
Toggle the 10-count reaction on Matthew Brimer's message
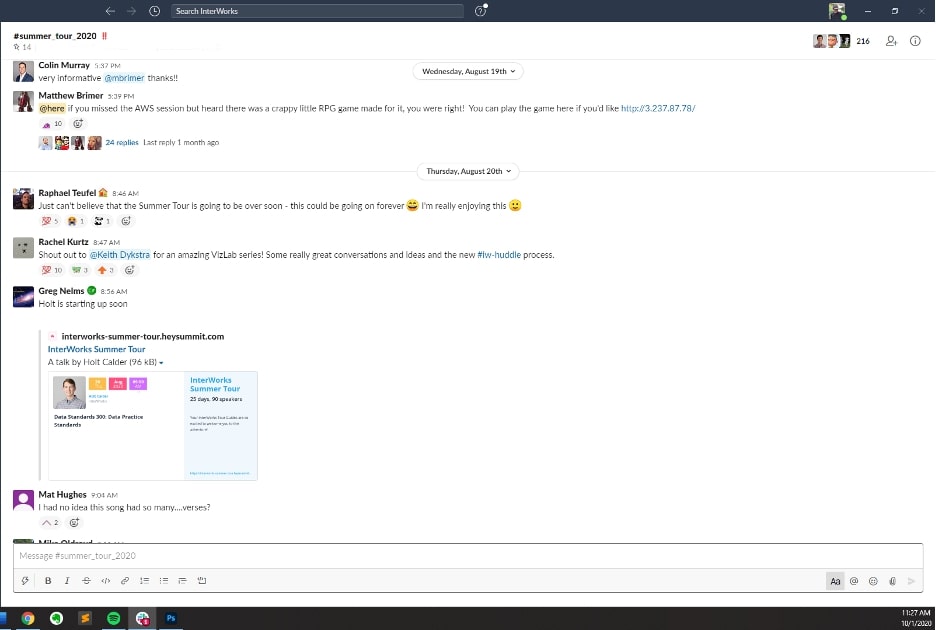pyautogui.click(x=52, y=124)
